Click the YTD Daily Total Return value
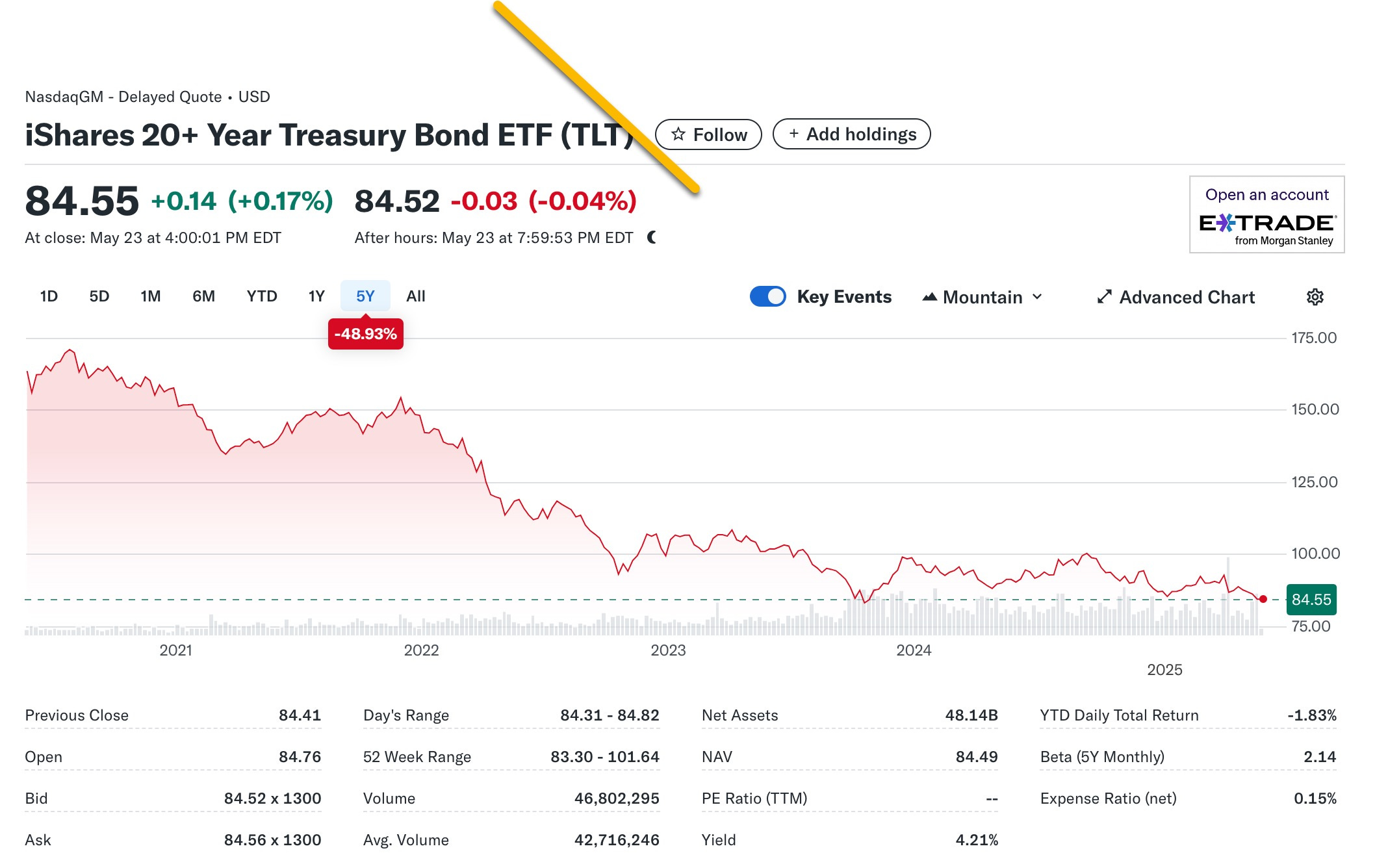Viewport: 1375px width, 868px height. 1312,715
